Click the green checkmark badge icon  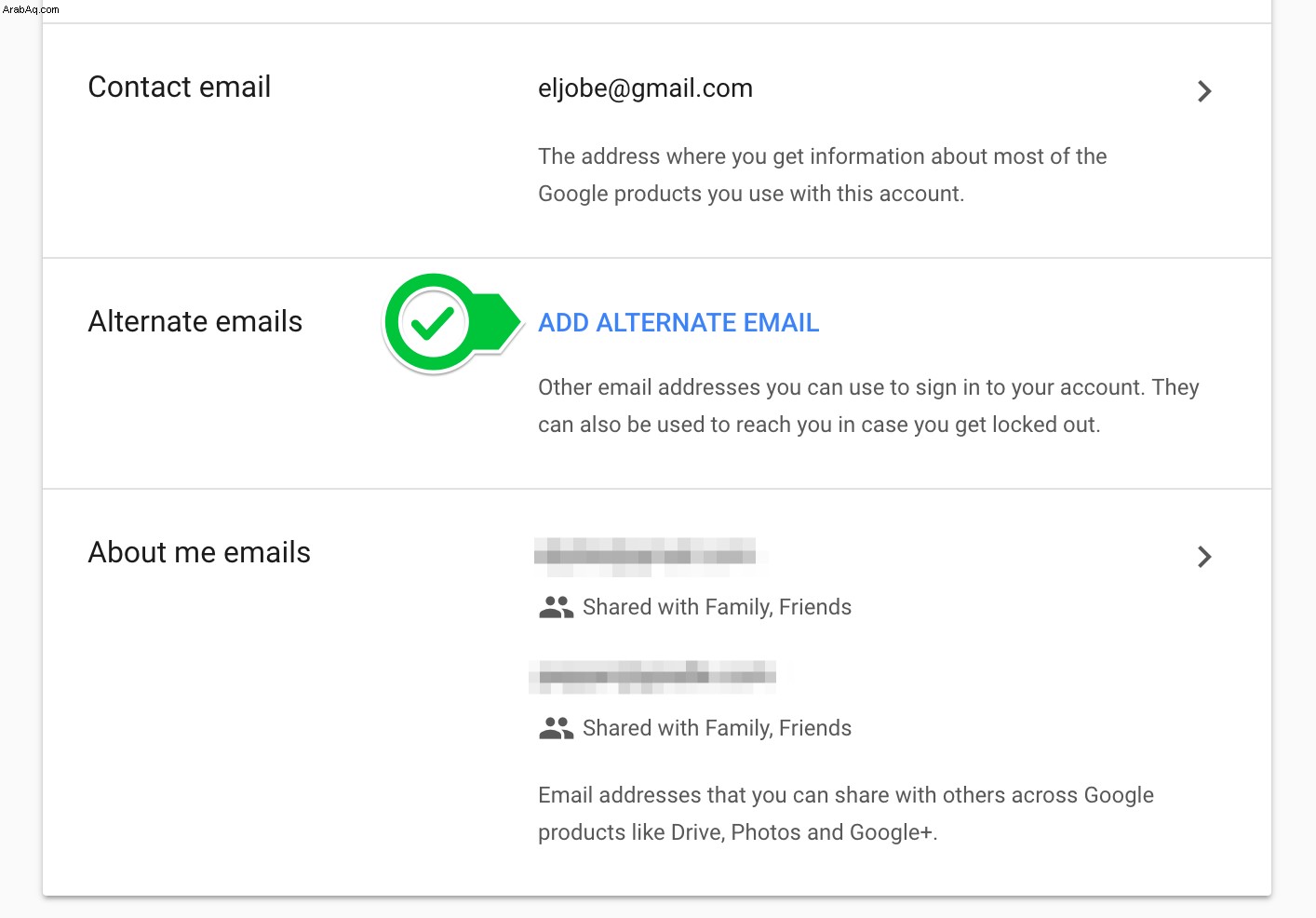[x=432, y=323]
